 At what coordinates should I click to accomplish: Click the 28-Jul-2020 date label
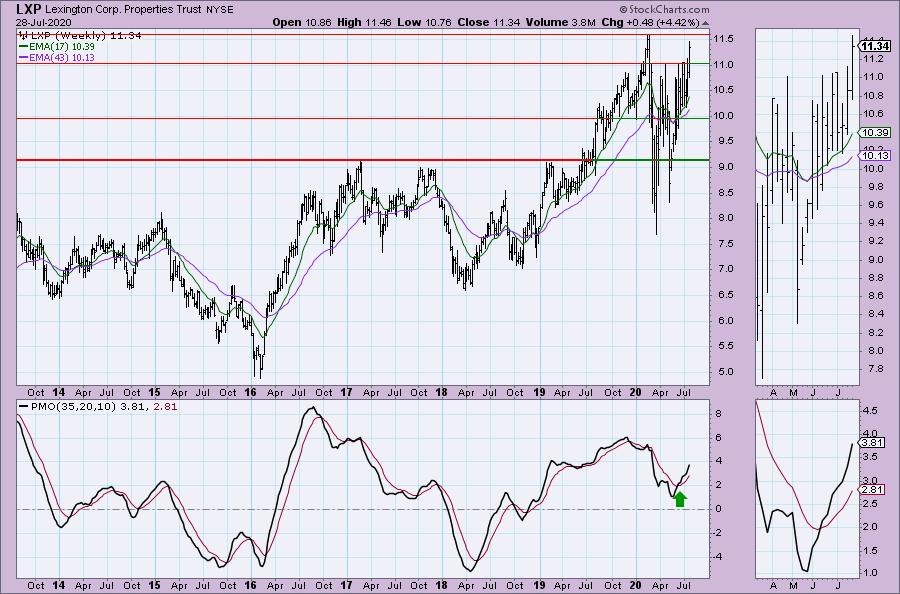click(44, 22)
